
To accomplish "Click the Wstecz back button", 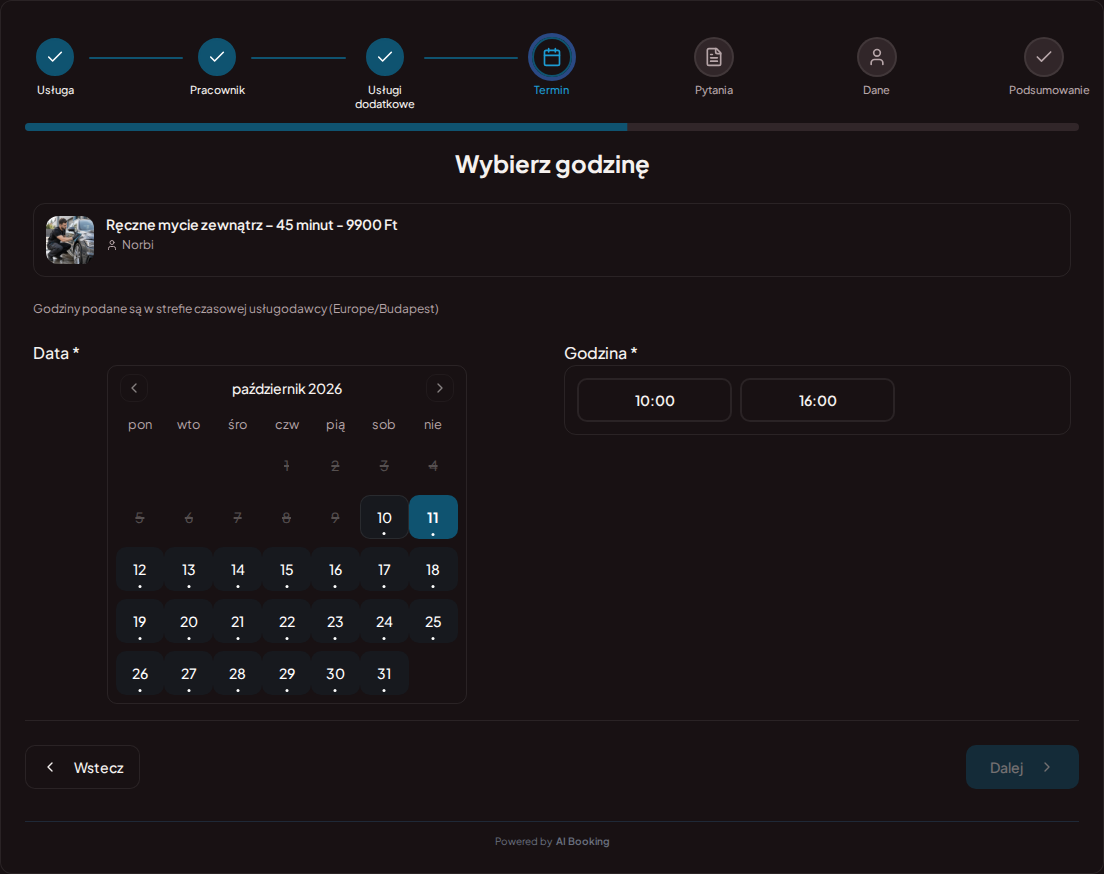I will [x=82, y=767].
